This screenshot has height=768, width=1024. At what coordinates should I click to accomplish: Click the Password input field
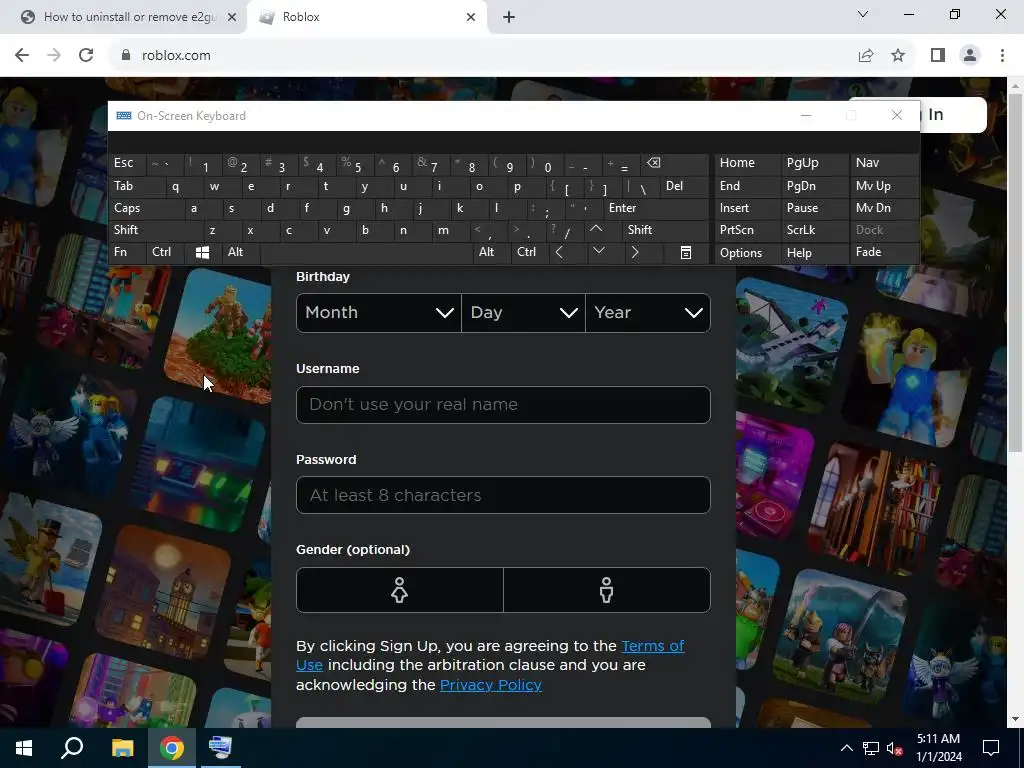click(x=503, y=495)
